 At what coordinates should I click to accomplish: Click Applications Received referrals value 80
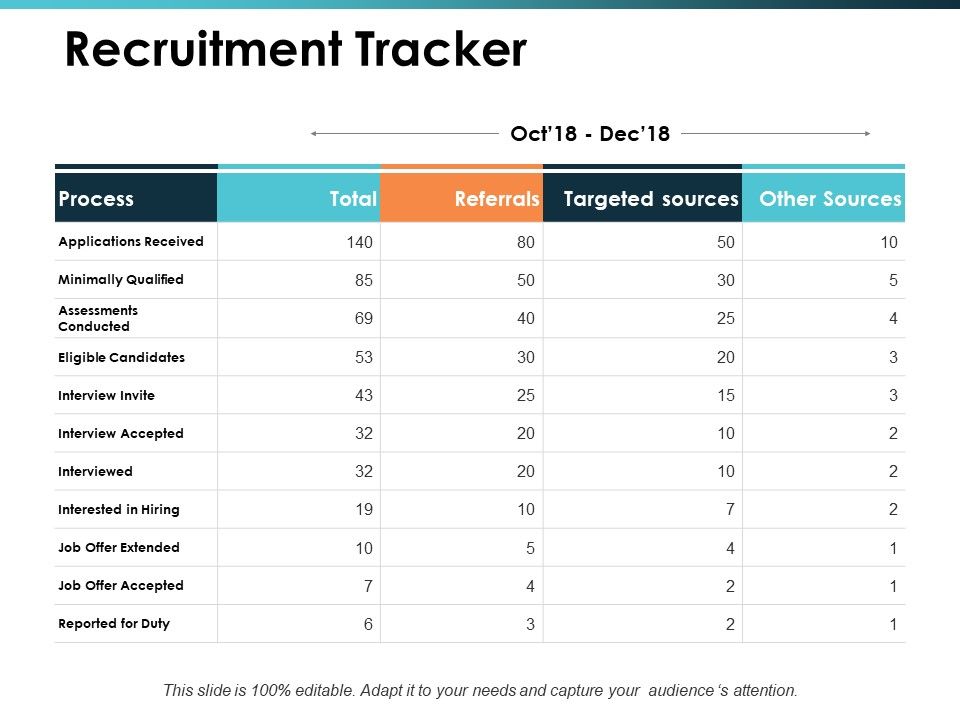(526, 242)
